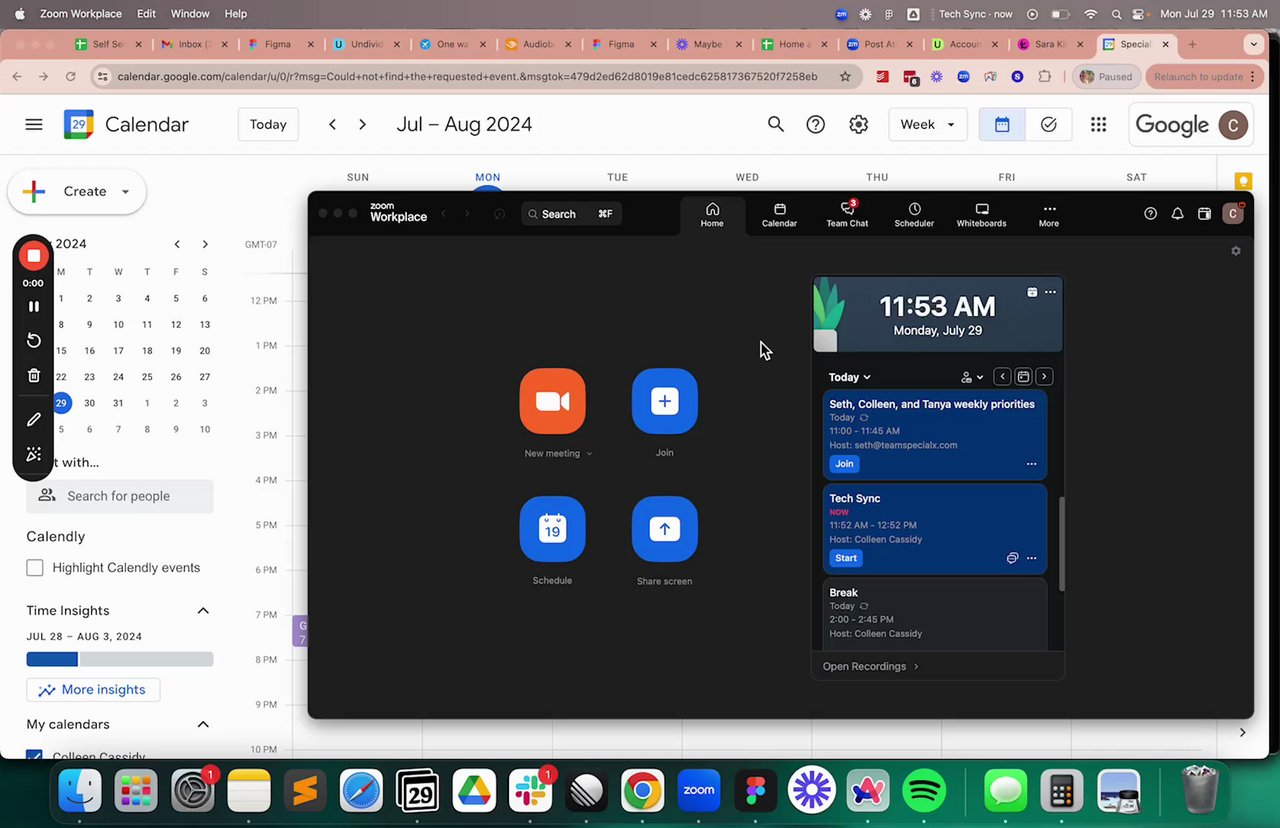Open Tech Sync meeting chat icon
Image resolution: width=1280 pixels, height=828 pixels.
[1012, 558]
